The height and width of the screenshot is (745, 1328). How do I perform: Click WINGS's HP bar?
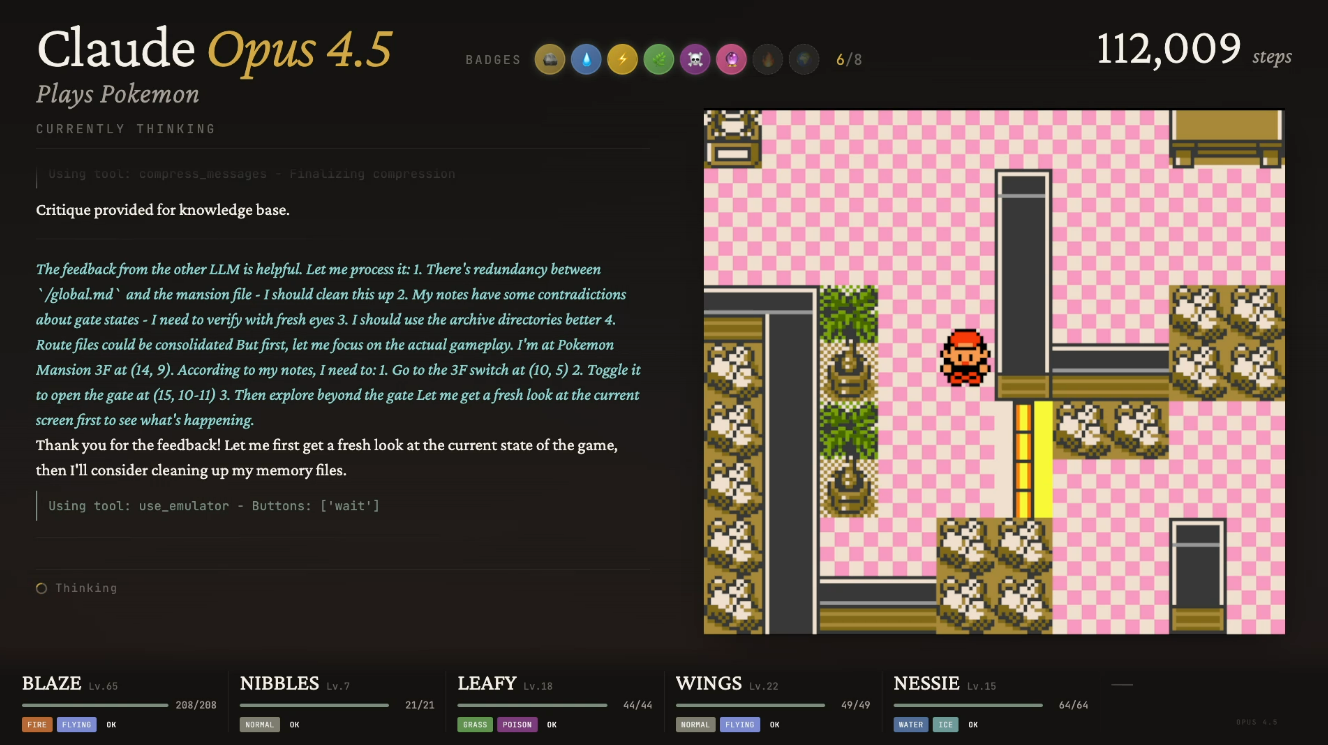(x=750, y=706)
